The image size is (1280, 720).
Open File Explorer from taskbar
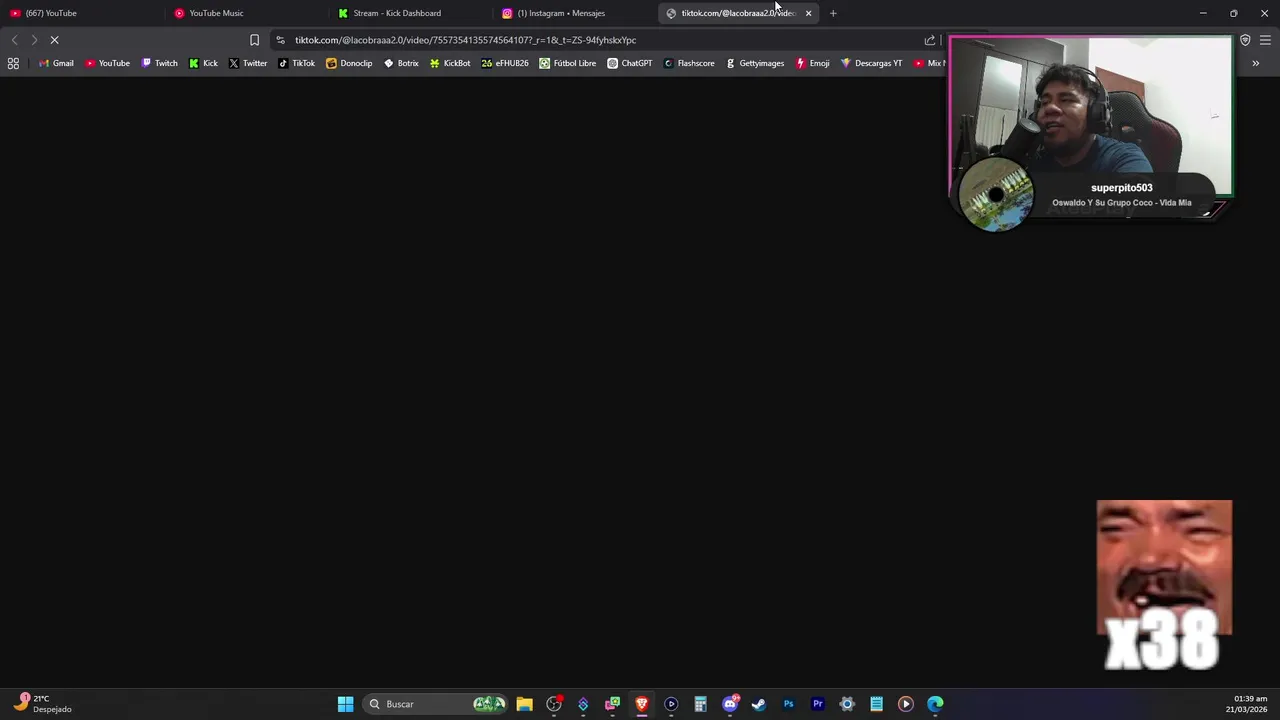(x=524, y=704)
